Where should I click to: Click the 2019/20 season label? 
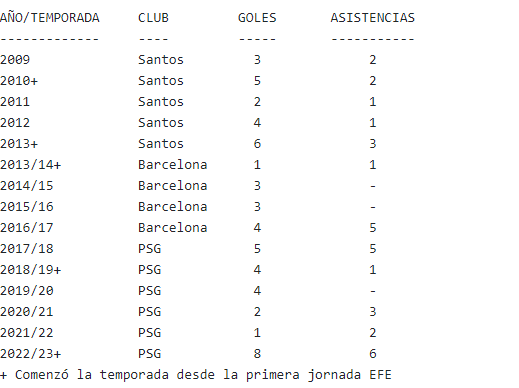(27, 291)
